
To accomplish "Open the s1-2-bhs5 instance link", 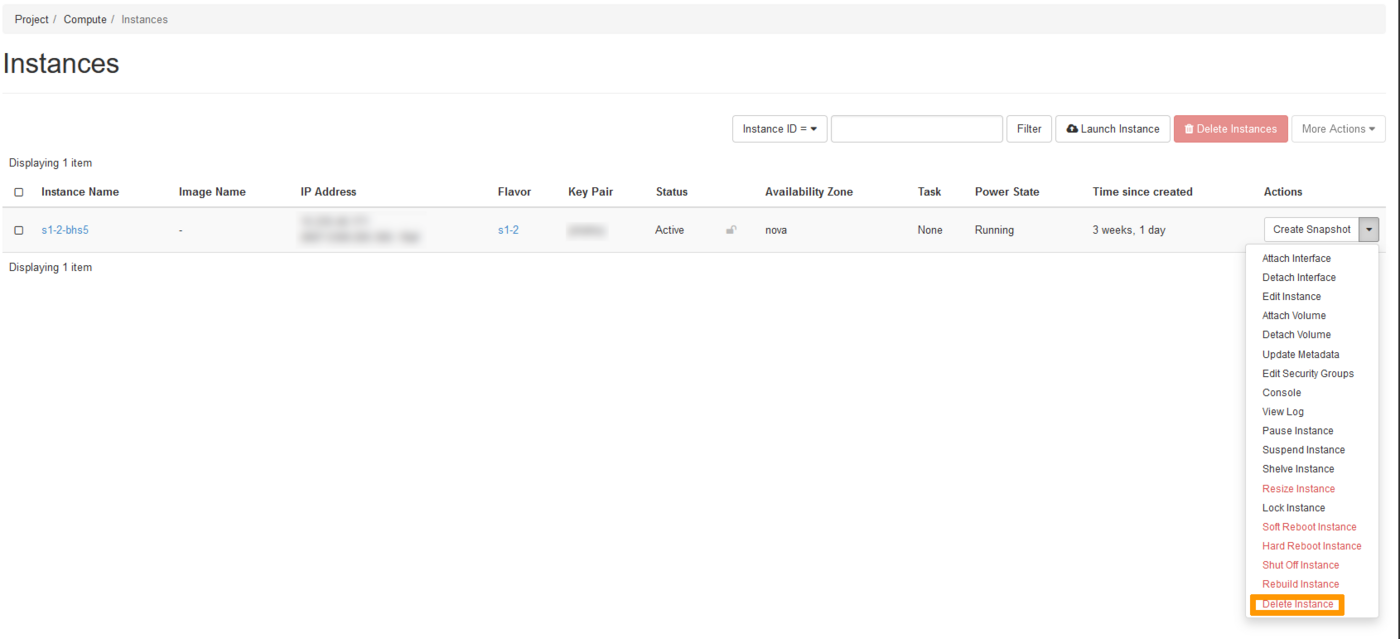I will point(65,230).
